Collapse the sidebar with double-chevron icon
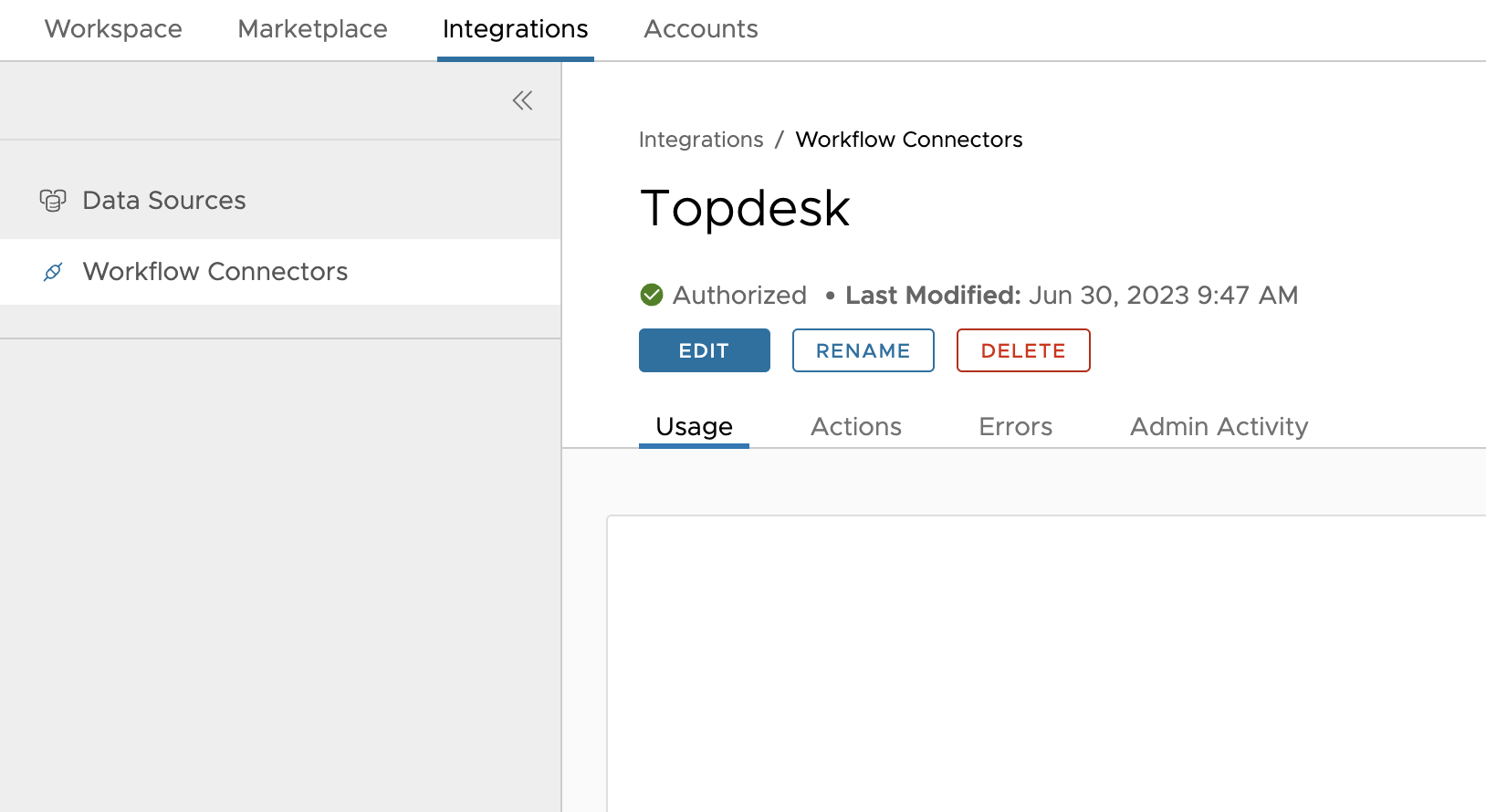The height and width of the screenshot is (812, 1486). tap(522, 100)
